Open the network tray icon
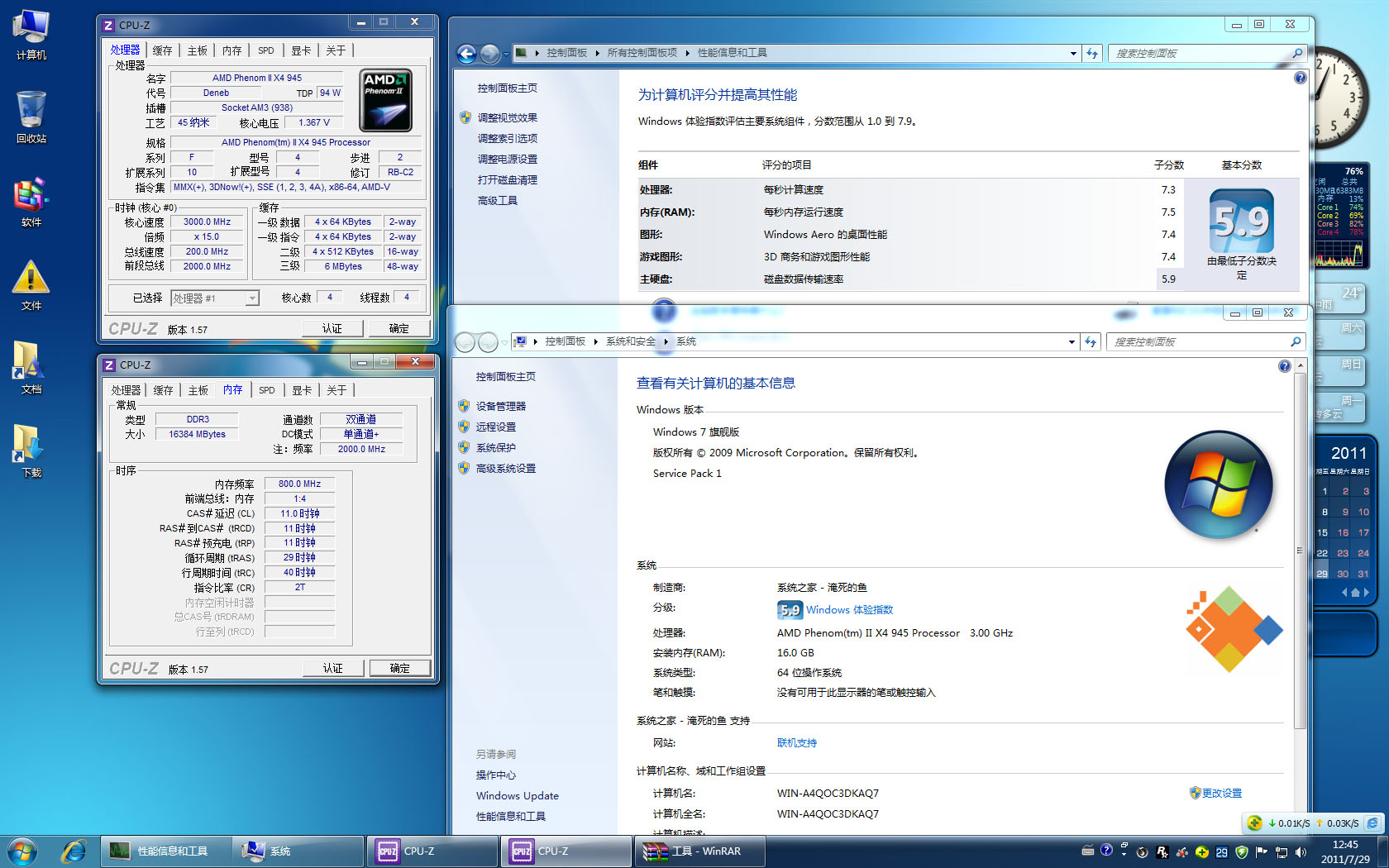The width and height of the screenshot is (1389, 868). coord(1281,851)
